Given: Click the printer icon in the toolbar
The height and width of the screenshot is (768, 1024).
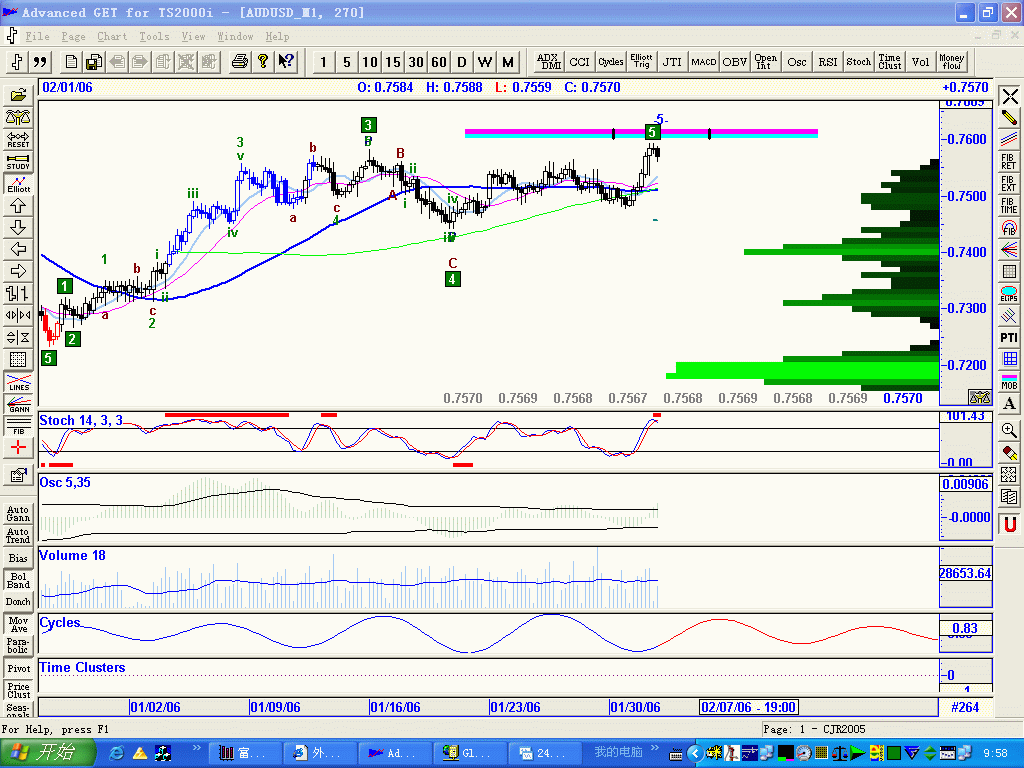Looking at the screenshot, I should tap(239, 62).
